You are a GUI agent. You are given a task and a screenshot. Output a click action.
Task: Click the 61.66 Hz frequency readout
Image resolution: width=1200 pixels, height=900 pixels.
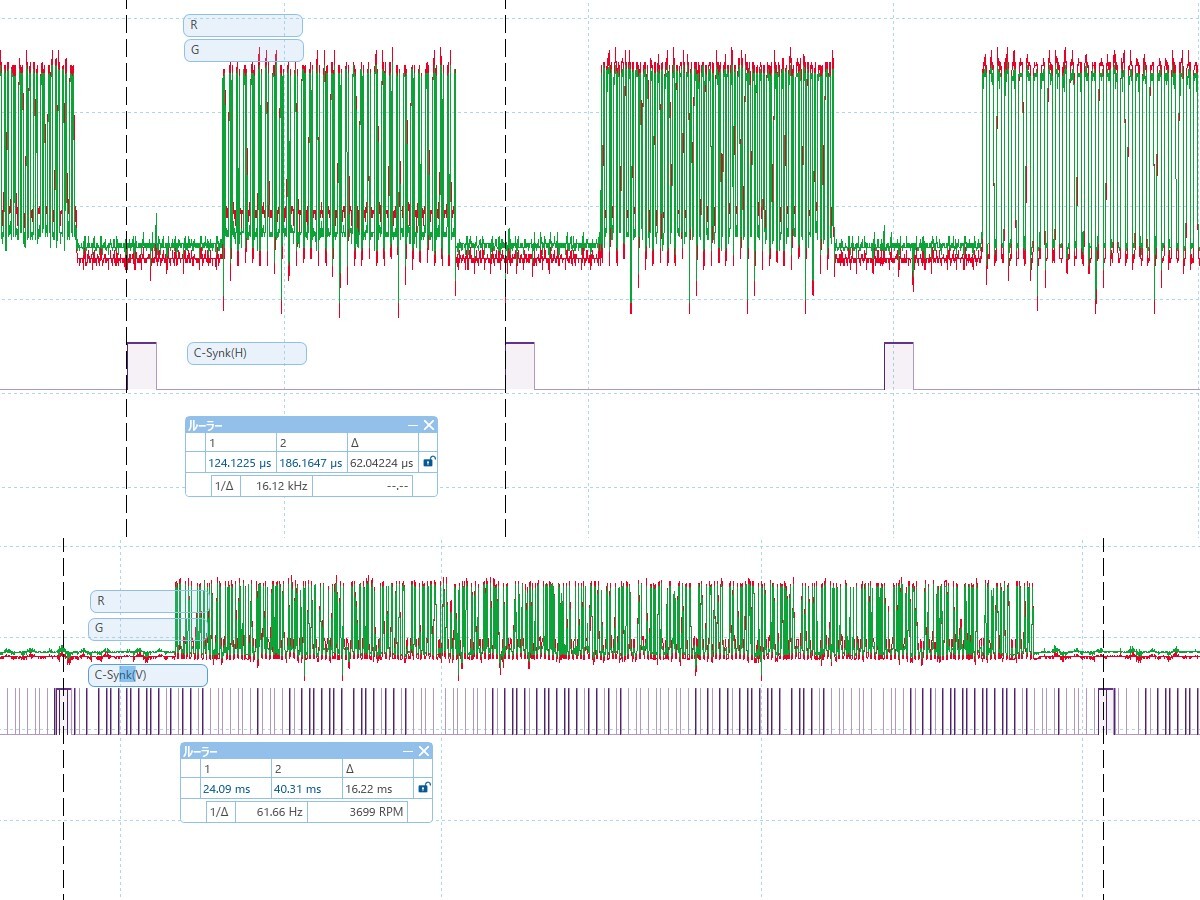[x=280, y=812]
